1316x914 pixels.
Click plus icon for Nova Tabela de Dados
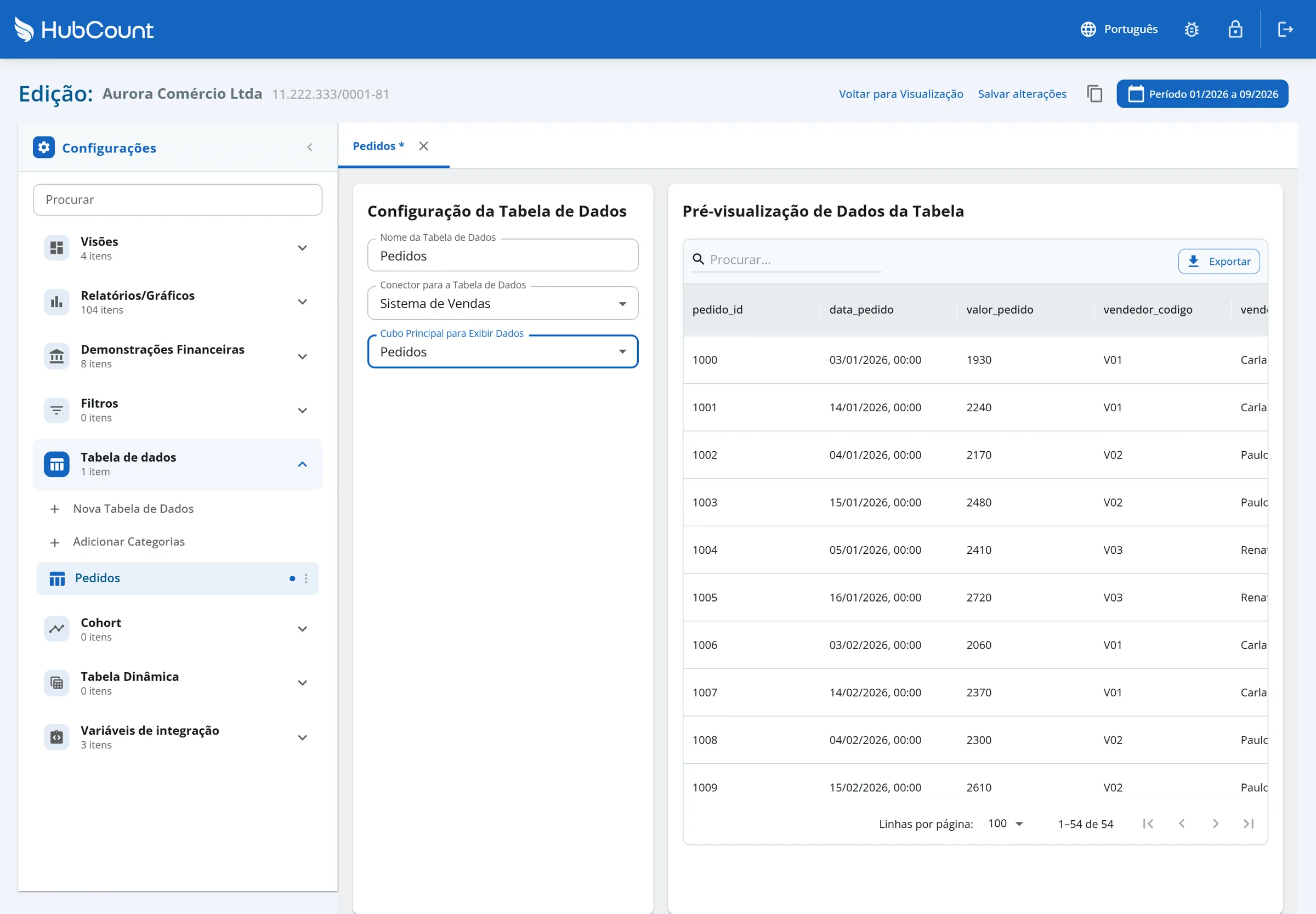[55, 509]
